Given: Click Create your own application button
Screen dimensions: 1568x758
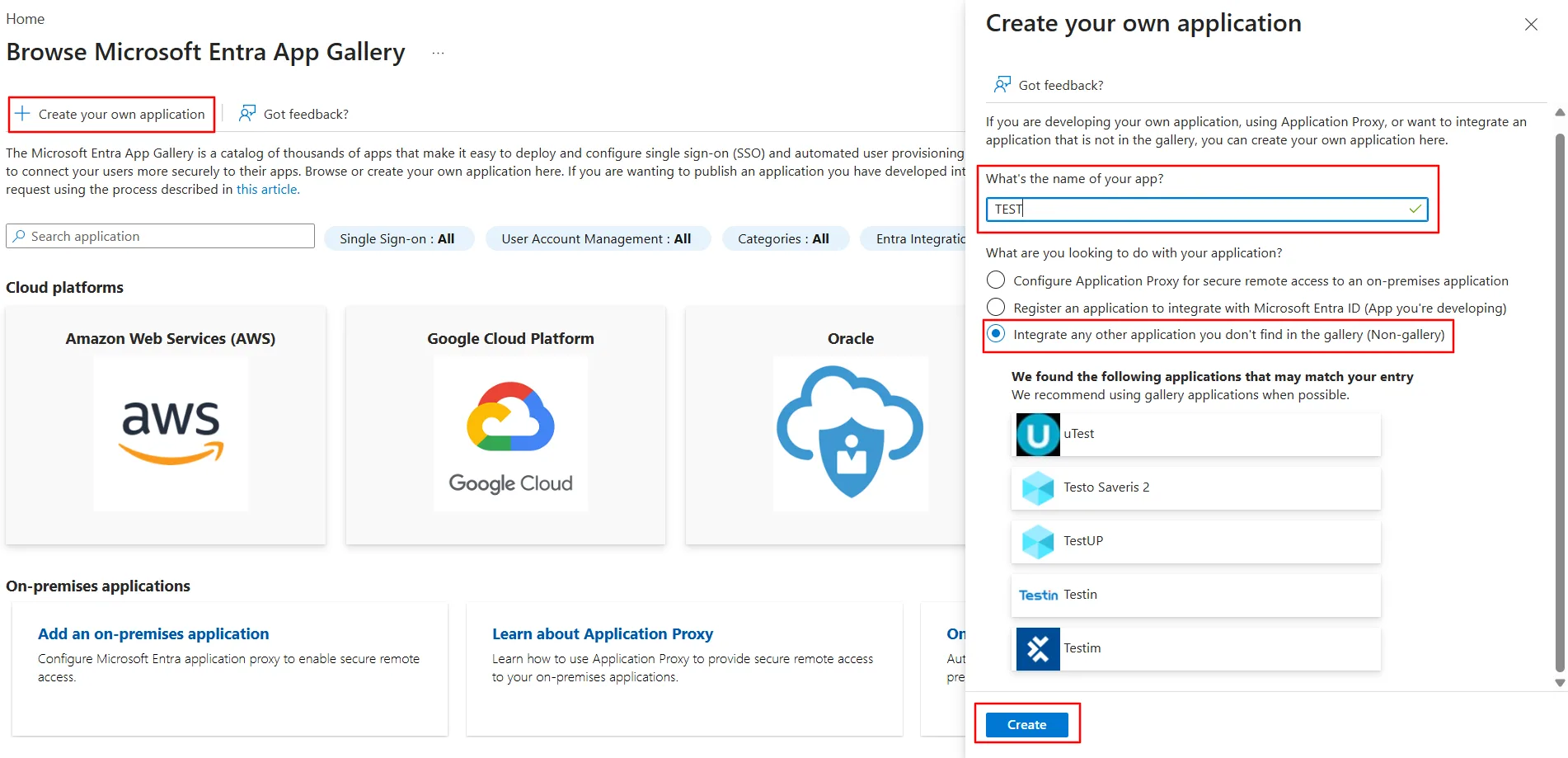Looking at the screenshot, I should pyautogui.click(x=111, y=114).
